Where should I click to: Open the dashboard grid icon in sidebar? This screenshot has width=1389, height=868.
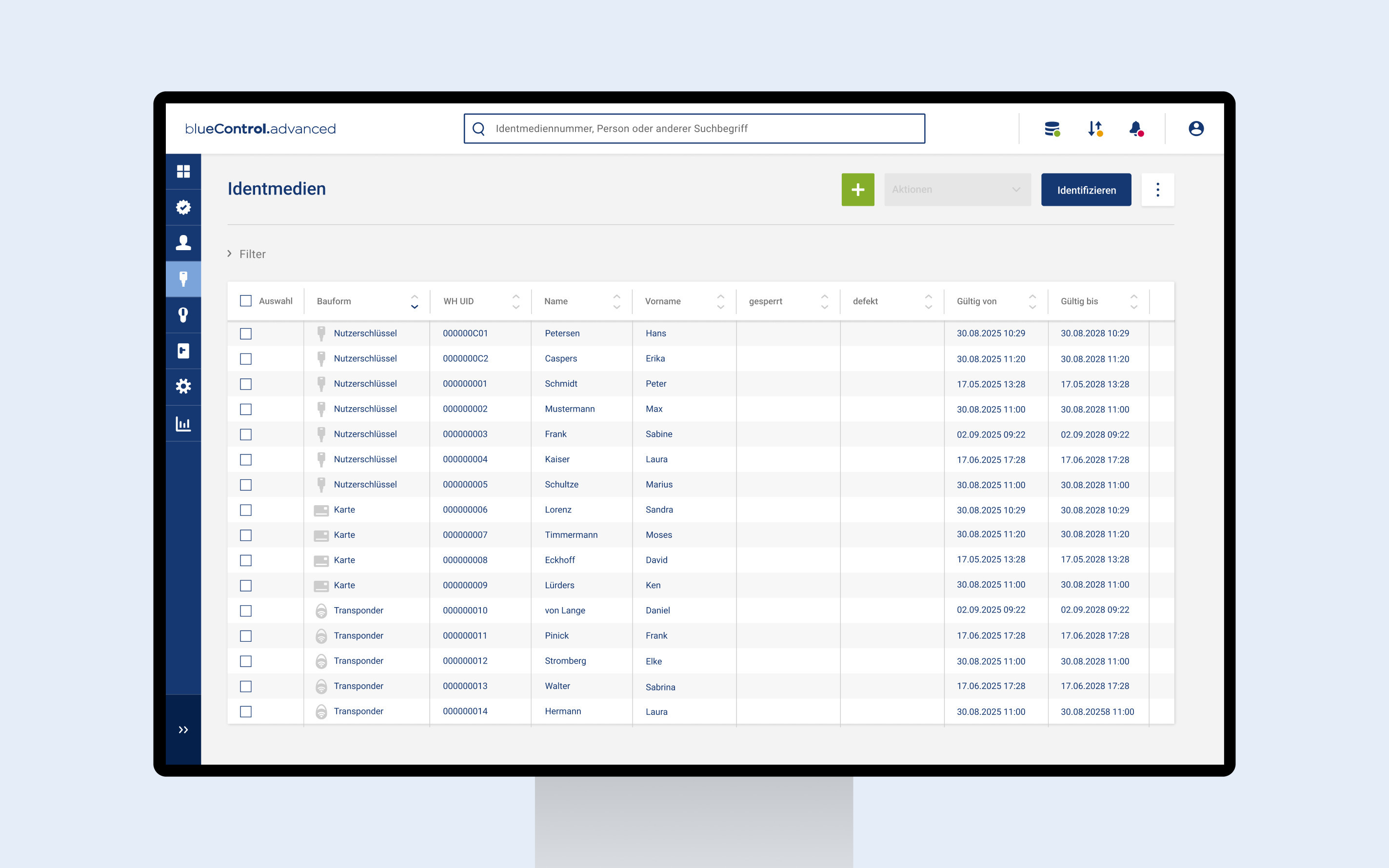[183, 172]
